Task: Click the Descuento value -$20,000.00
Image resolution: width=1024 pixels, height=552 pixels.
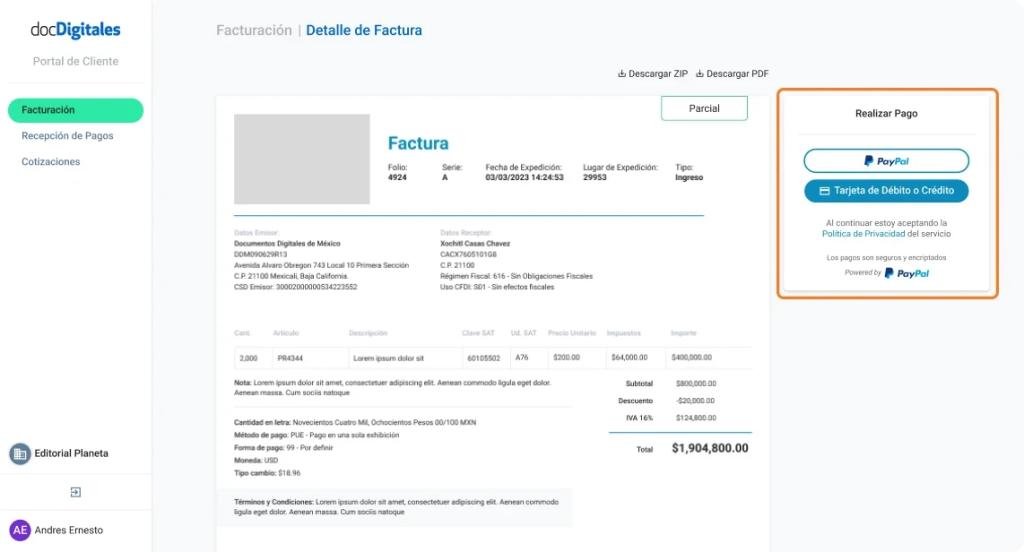Action: point(695,401)
